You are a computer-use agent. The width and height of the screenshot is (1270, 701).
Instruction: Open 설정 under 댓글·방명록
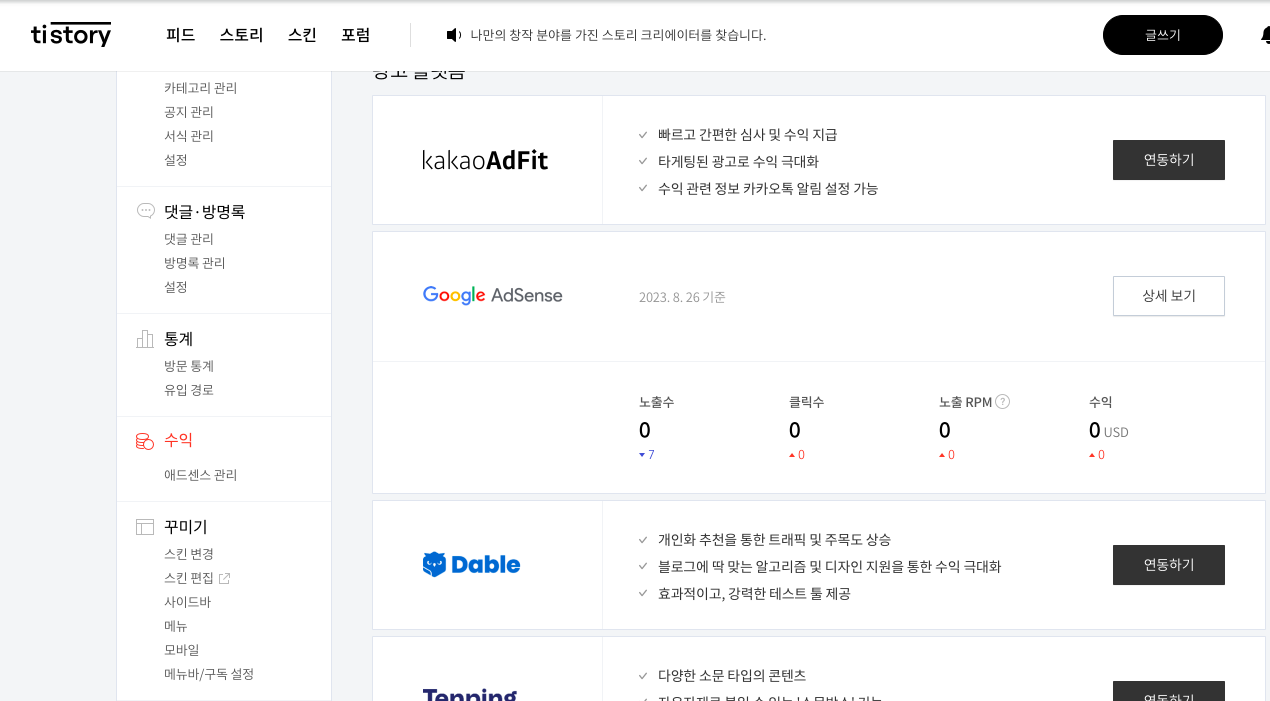click(x=176, y=287)
